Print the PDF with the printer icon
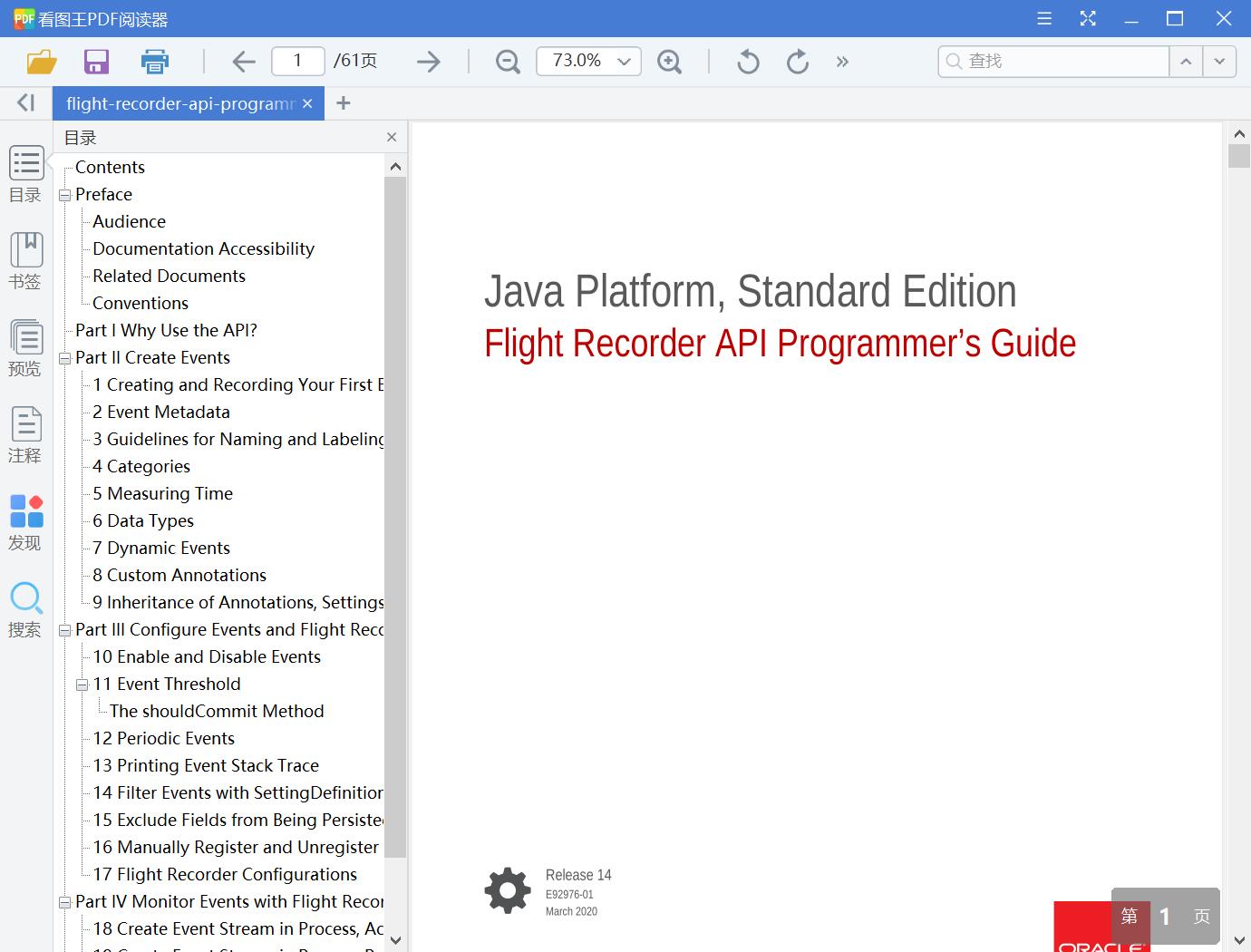Viewport: 1251px width, 952px height. coord(155,62)
